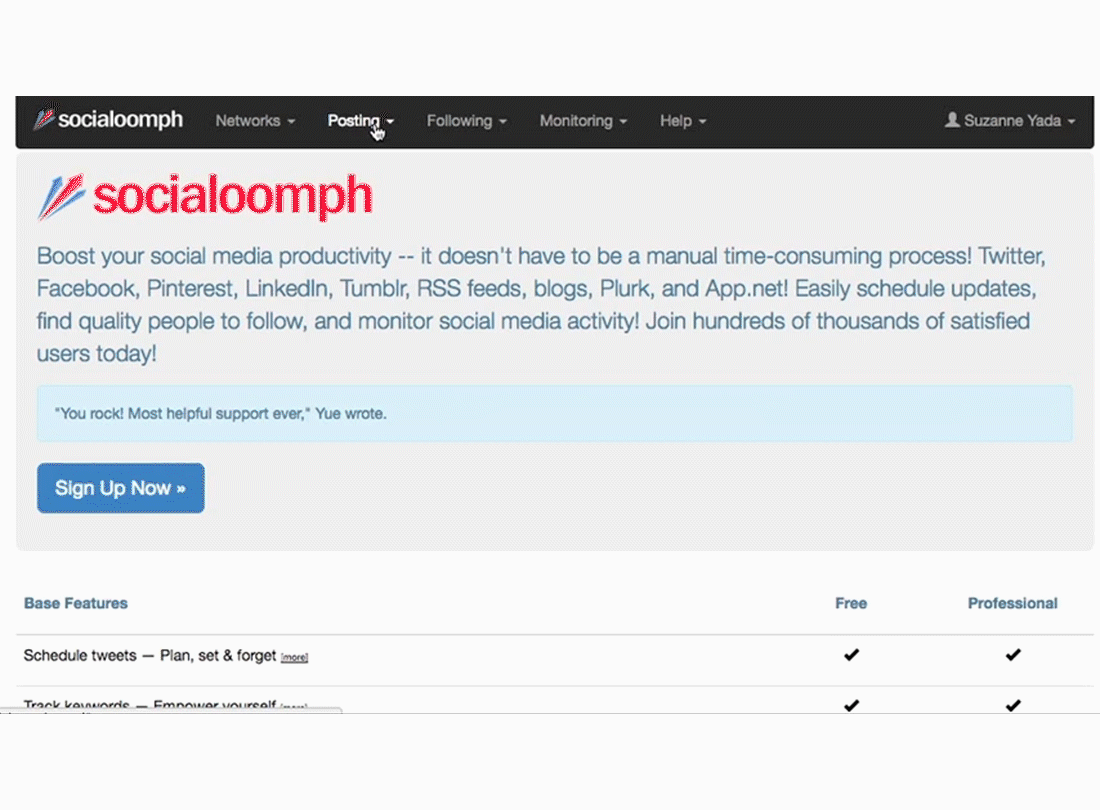Expand the Following dropdown menu
The height and width of the screenshot is (810, 1100).
pyautogui.click(x=467, y=121)
